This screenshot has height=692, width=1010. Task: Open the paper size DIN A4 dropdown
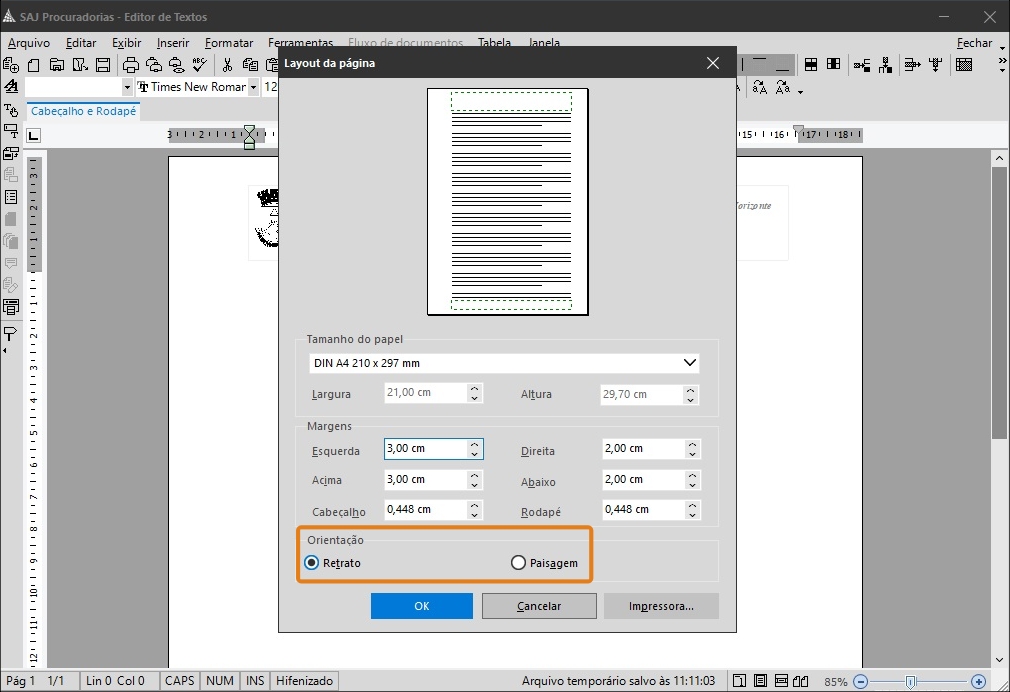[689, 363]
